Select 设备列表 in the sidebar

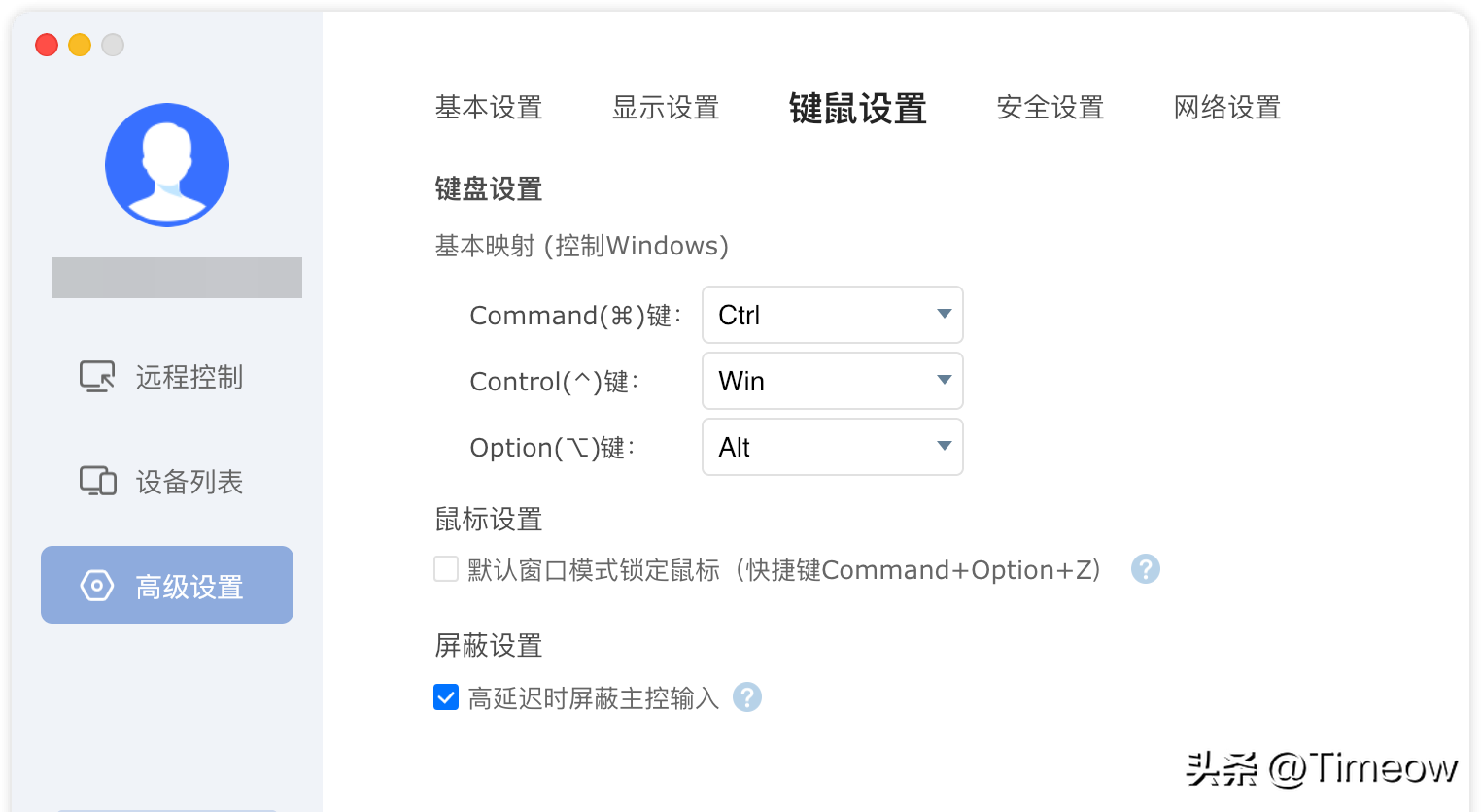(x=189, y=482)
